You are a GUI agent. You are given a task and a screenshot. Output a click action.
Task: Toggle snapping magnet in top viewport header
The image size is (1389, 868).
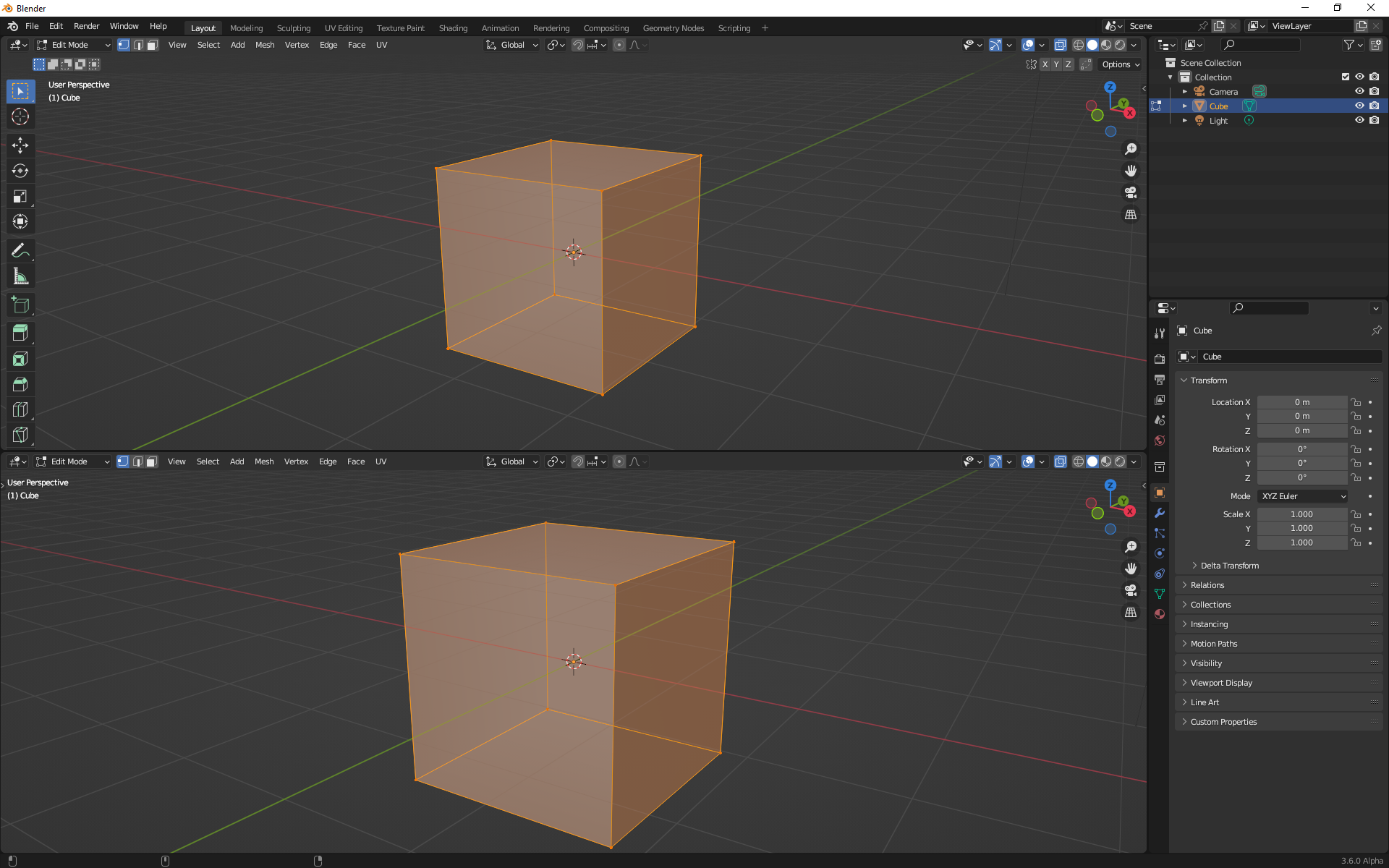577,45
